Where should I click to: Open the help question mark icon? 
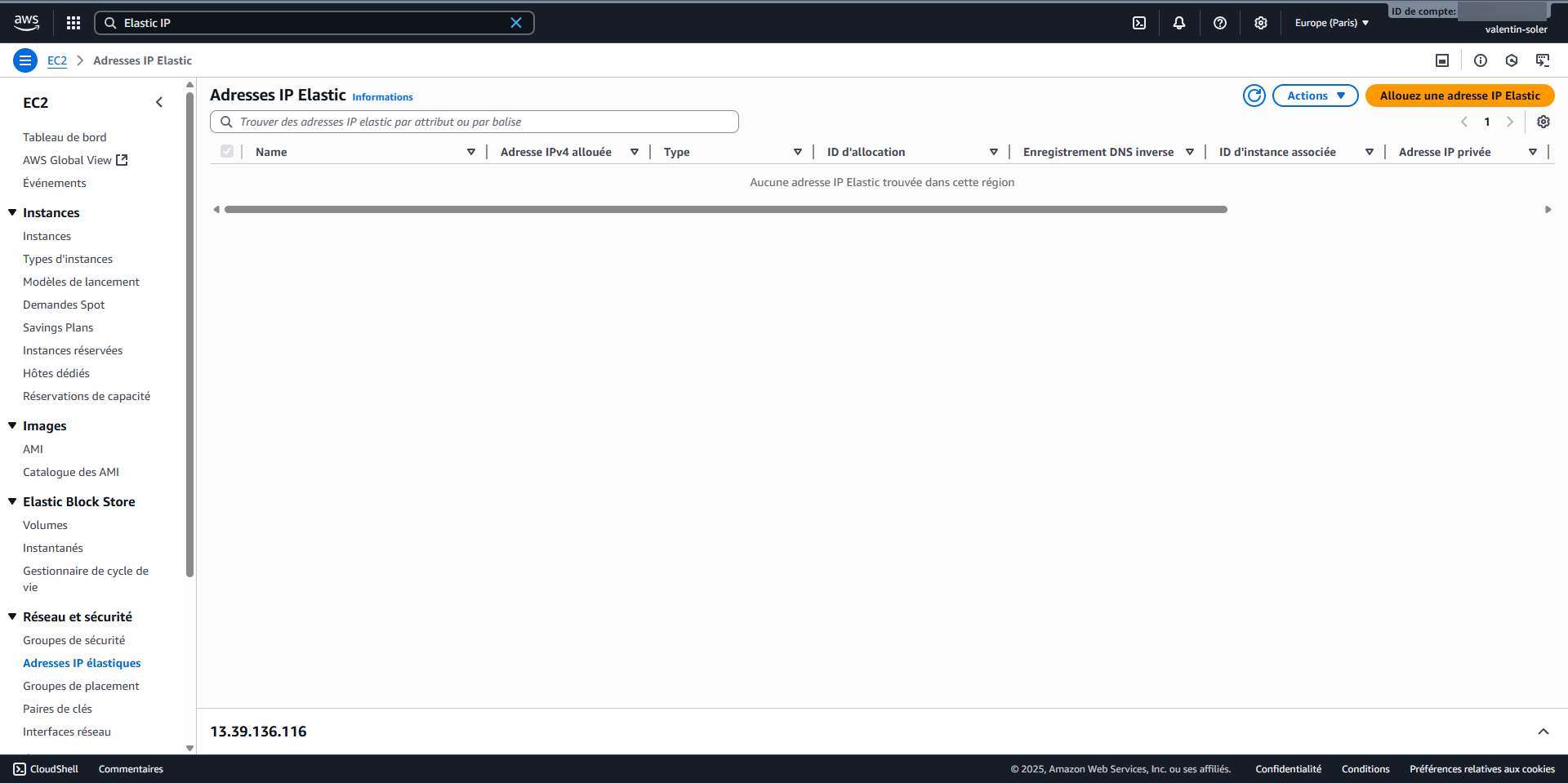tap(1220, 23)
